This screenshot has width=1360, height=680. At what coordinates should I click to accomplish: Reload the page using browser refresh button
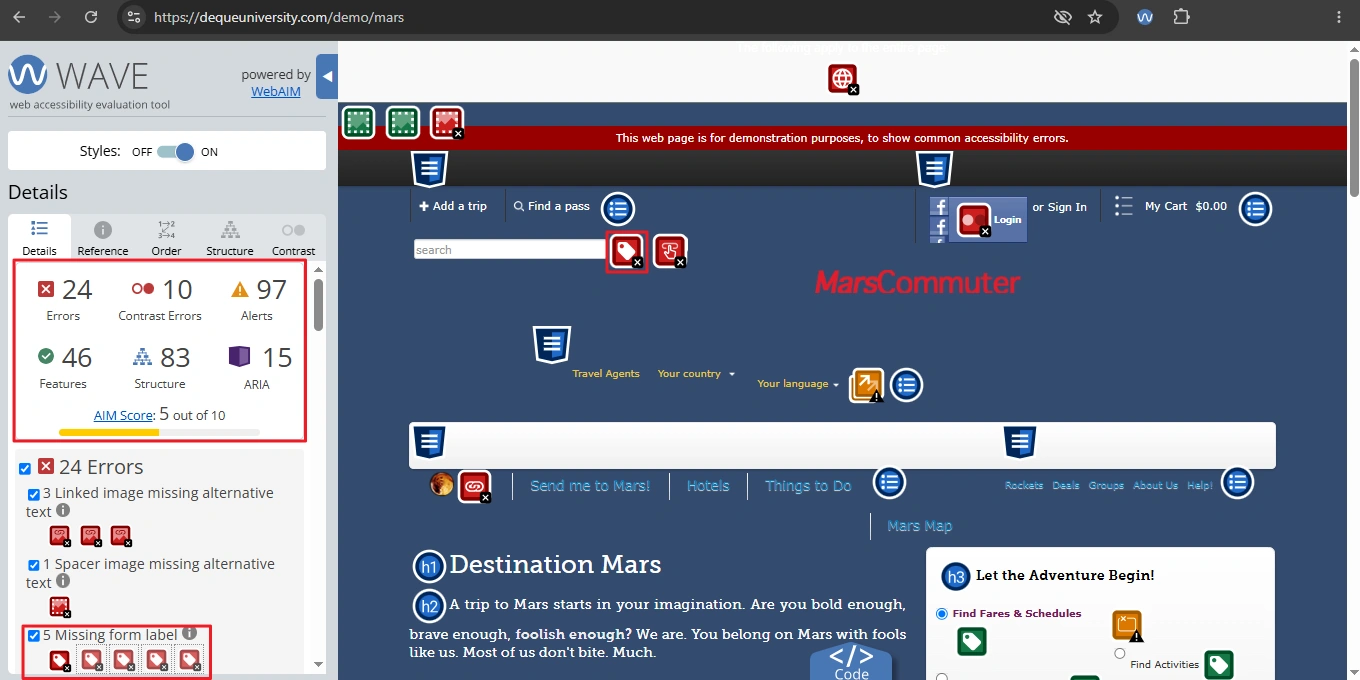(91, 17)
